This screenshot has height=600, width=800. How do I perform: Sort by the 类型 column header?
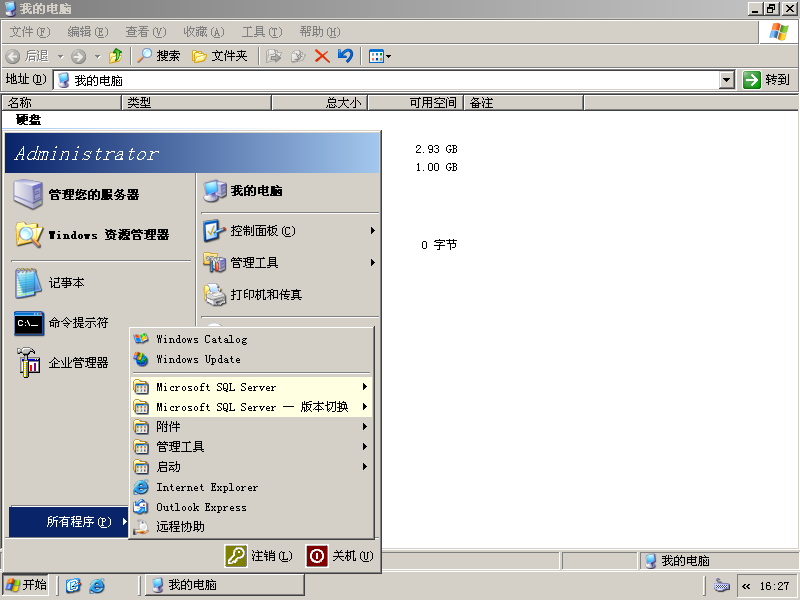click(196, 103)
